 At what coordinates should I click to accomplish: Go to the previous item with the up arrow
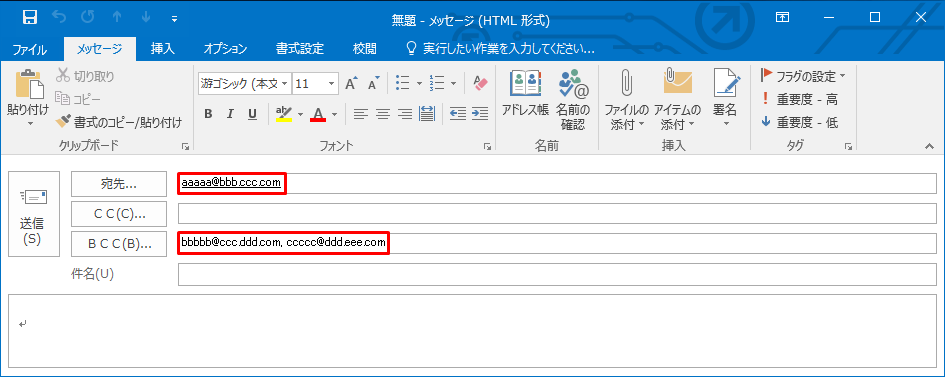click(117, 17)
